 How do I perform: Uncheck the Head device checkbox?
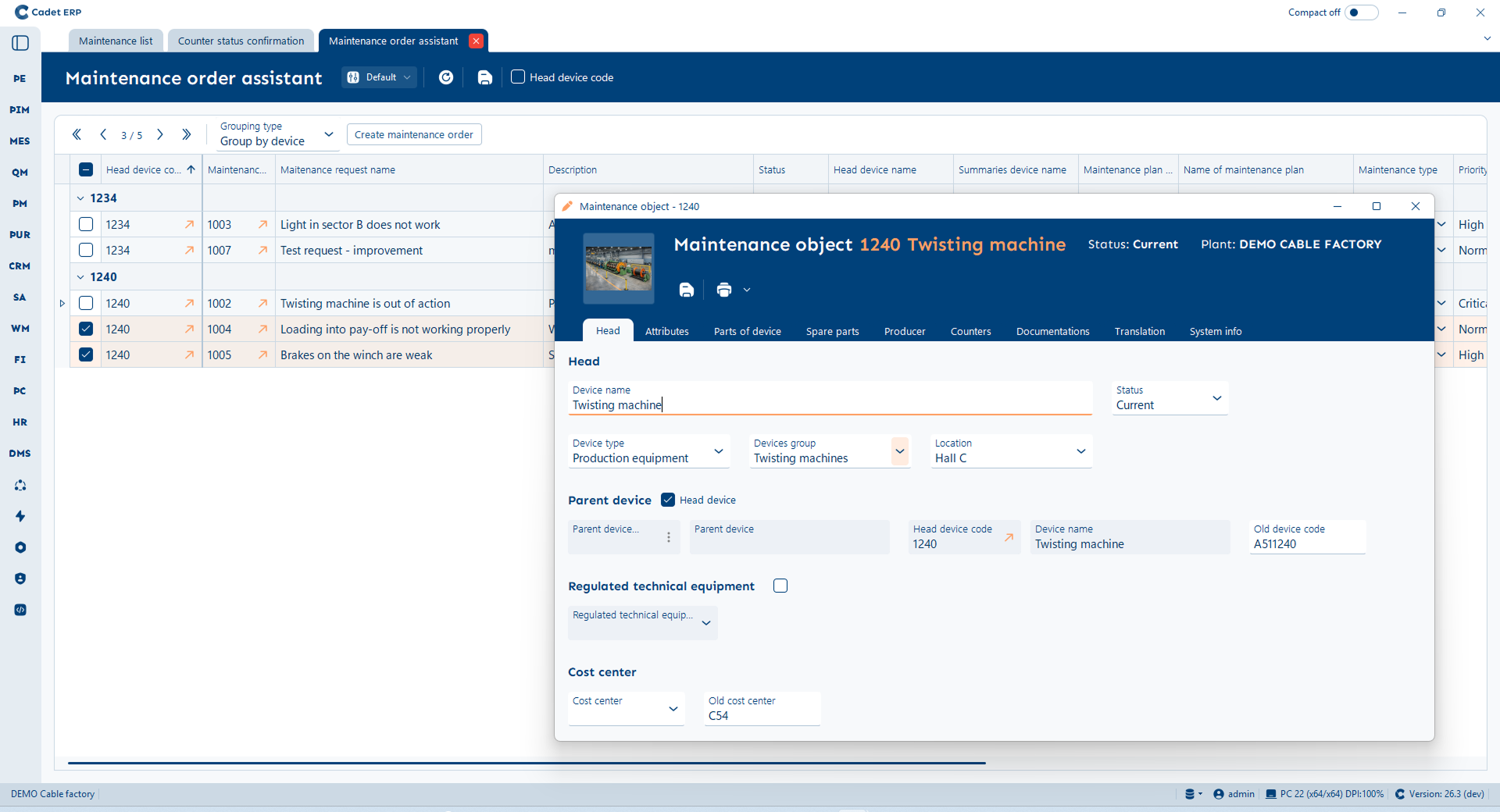pyautogui.click(x=668, y=500)
